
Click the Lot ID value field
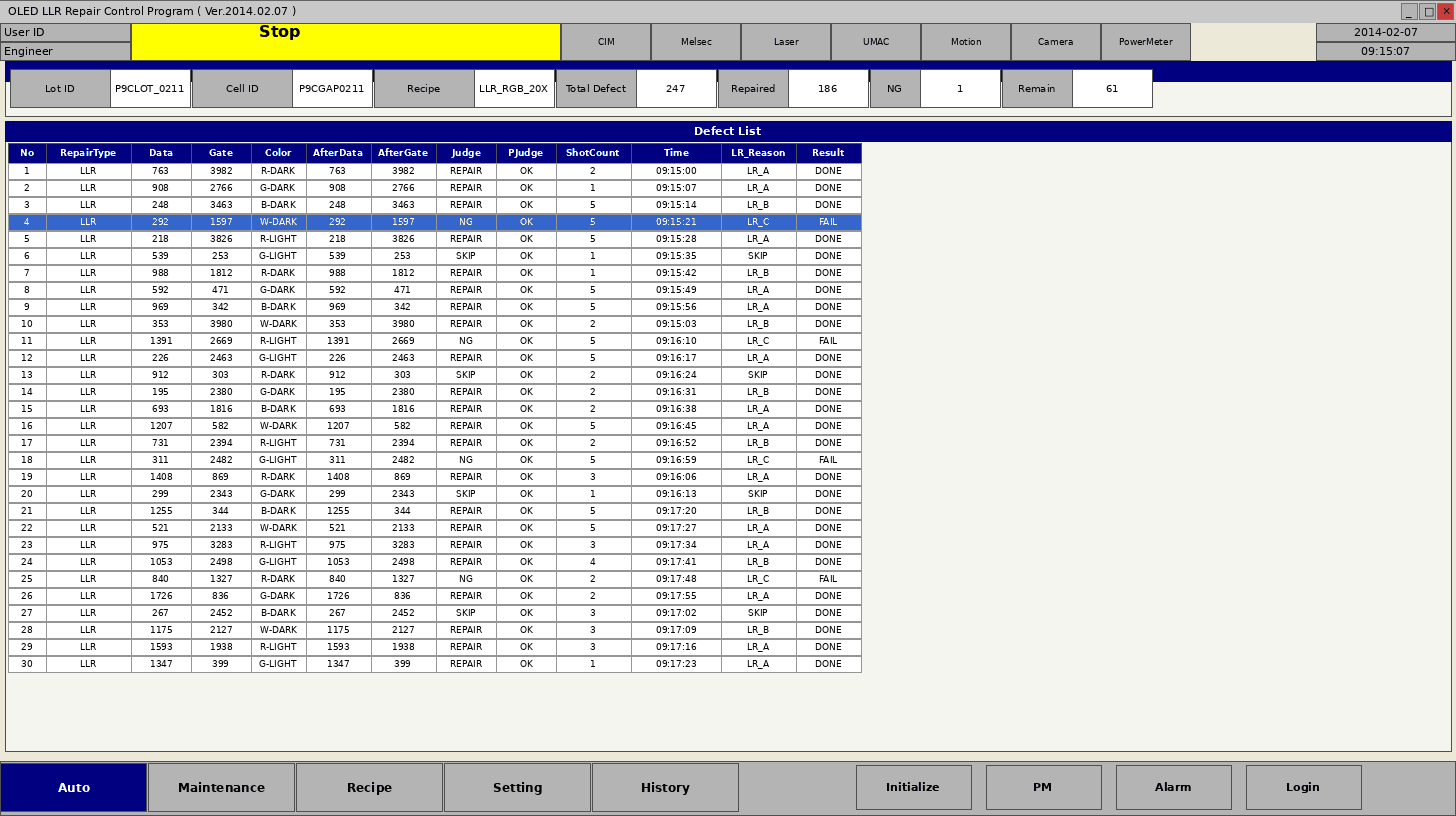point(150,89)
